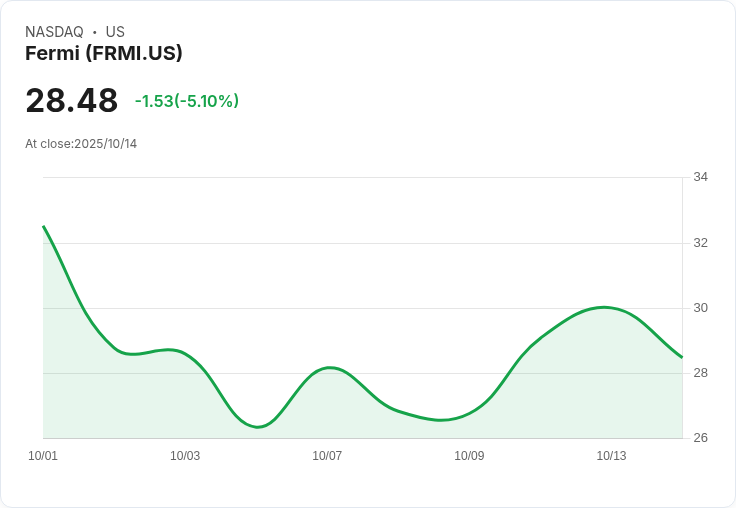Click the 32 y-axis price label

point(700,243)
